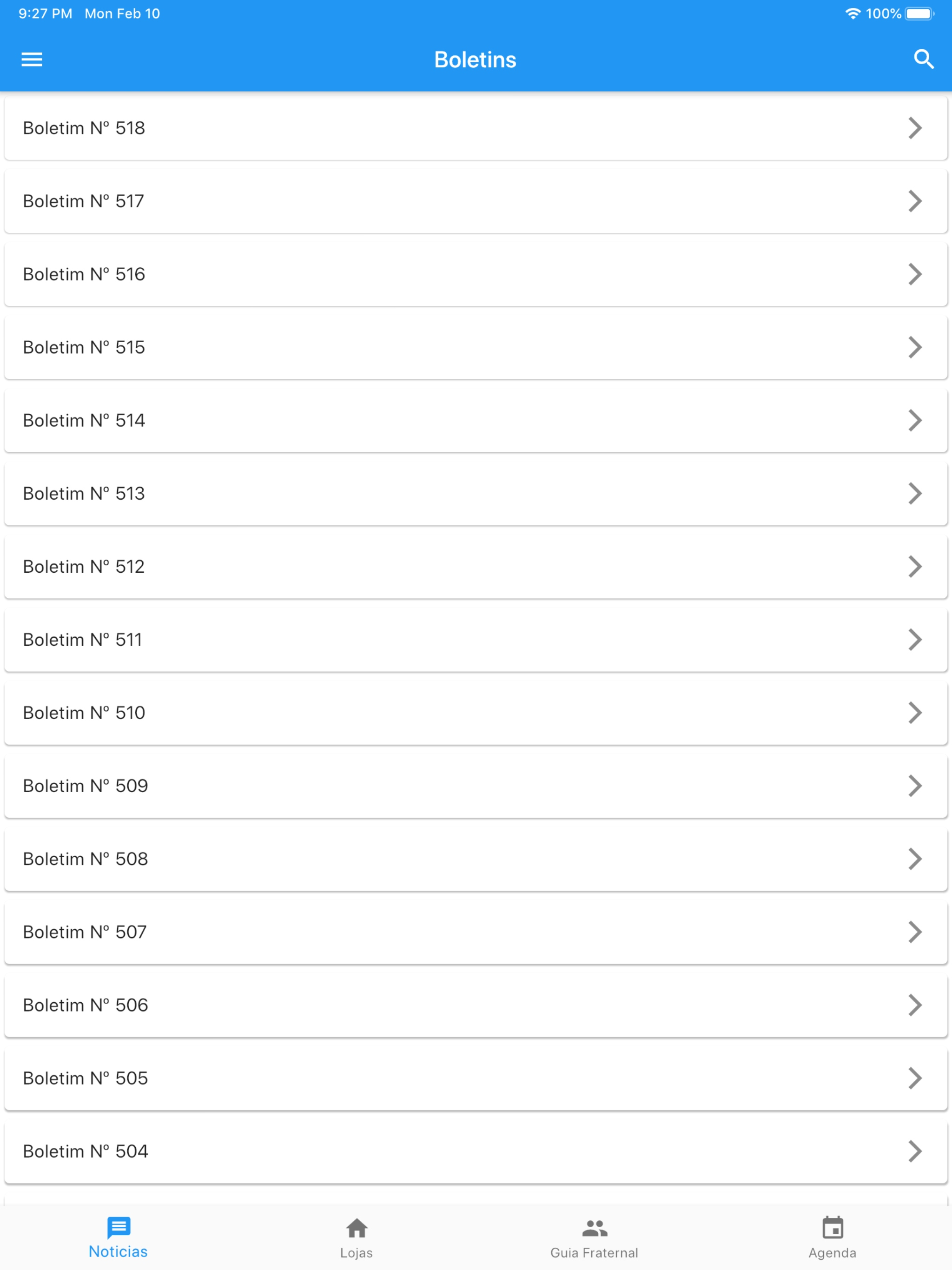Expand Boletim Nº 506 chevron
This screenshot has width=952, height=1270.
[x=915, y=1005]
